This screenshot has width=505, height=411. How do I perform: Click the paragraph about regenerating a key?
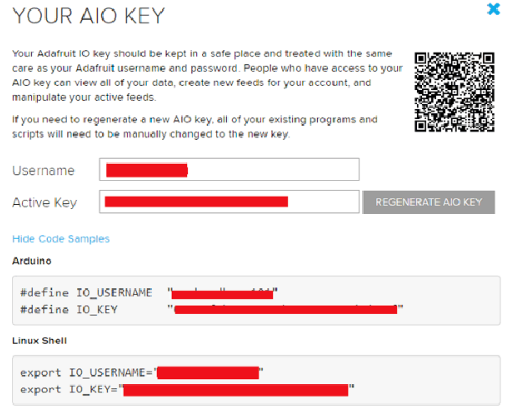coord(195,127)
